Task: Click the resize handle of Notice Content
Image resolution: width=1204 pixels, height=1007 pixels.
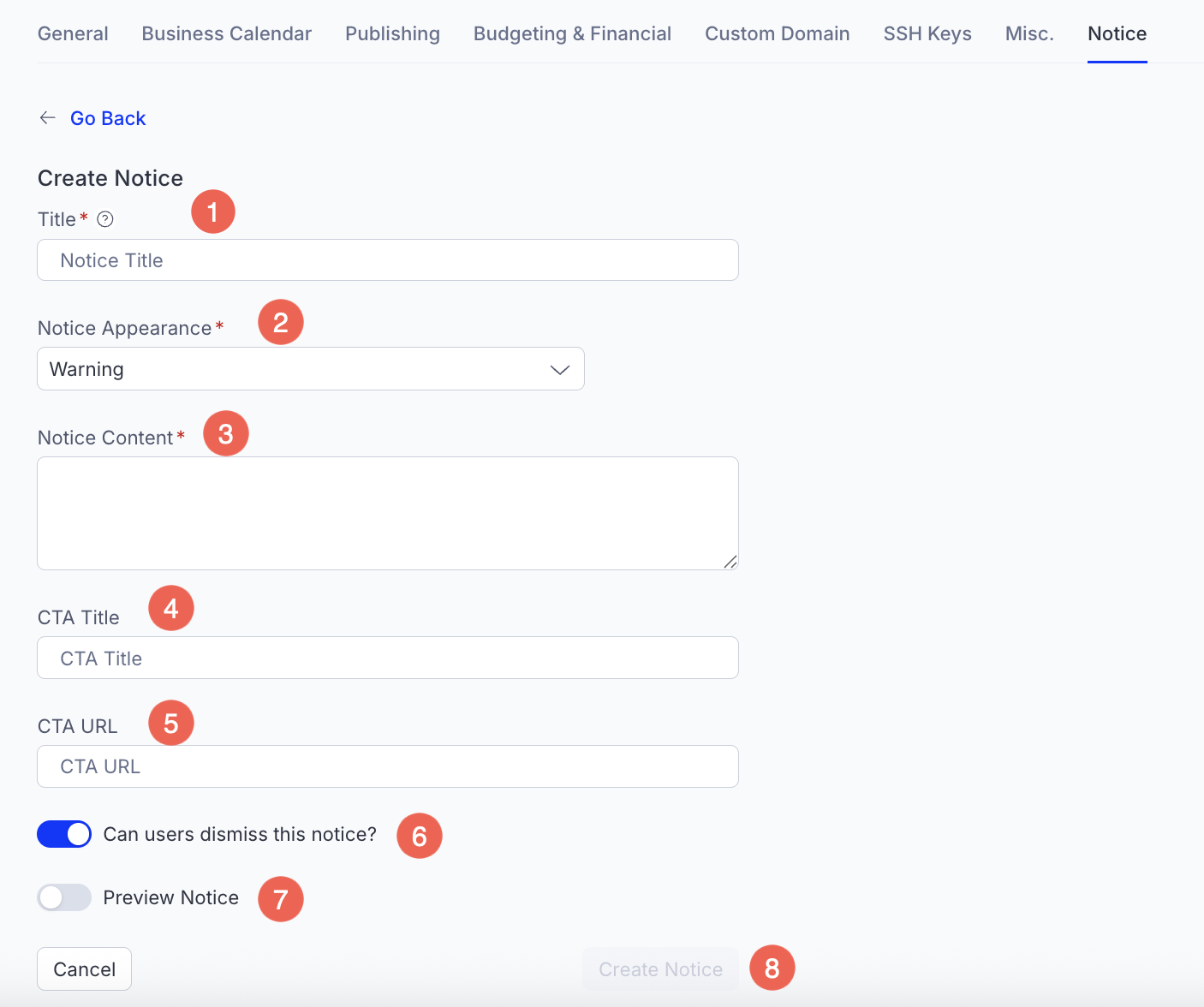Action: [730, 562]
